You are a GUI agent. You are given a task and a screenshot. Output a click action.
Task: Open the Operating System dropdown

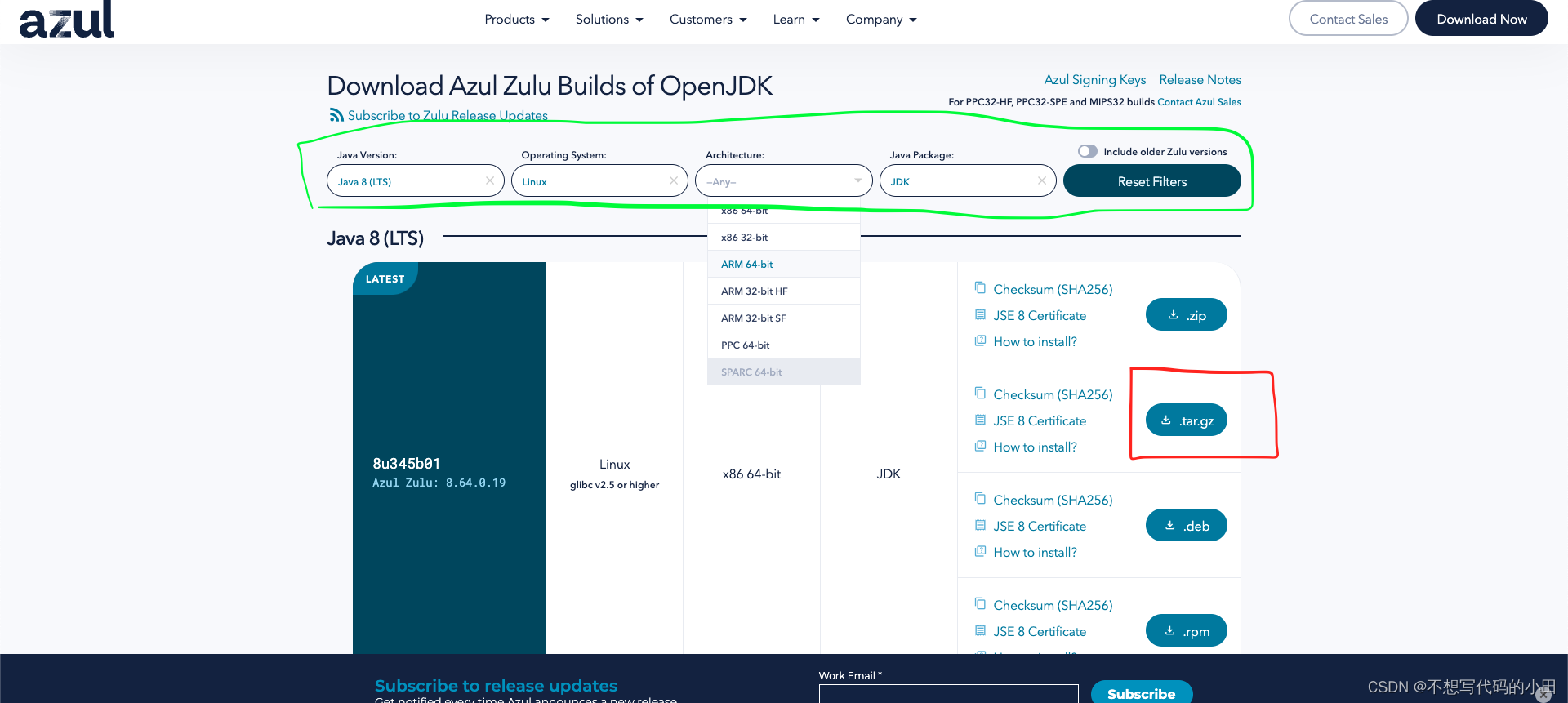click(599, 180)
